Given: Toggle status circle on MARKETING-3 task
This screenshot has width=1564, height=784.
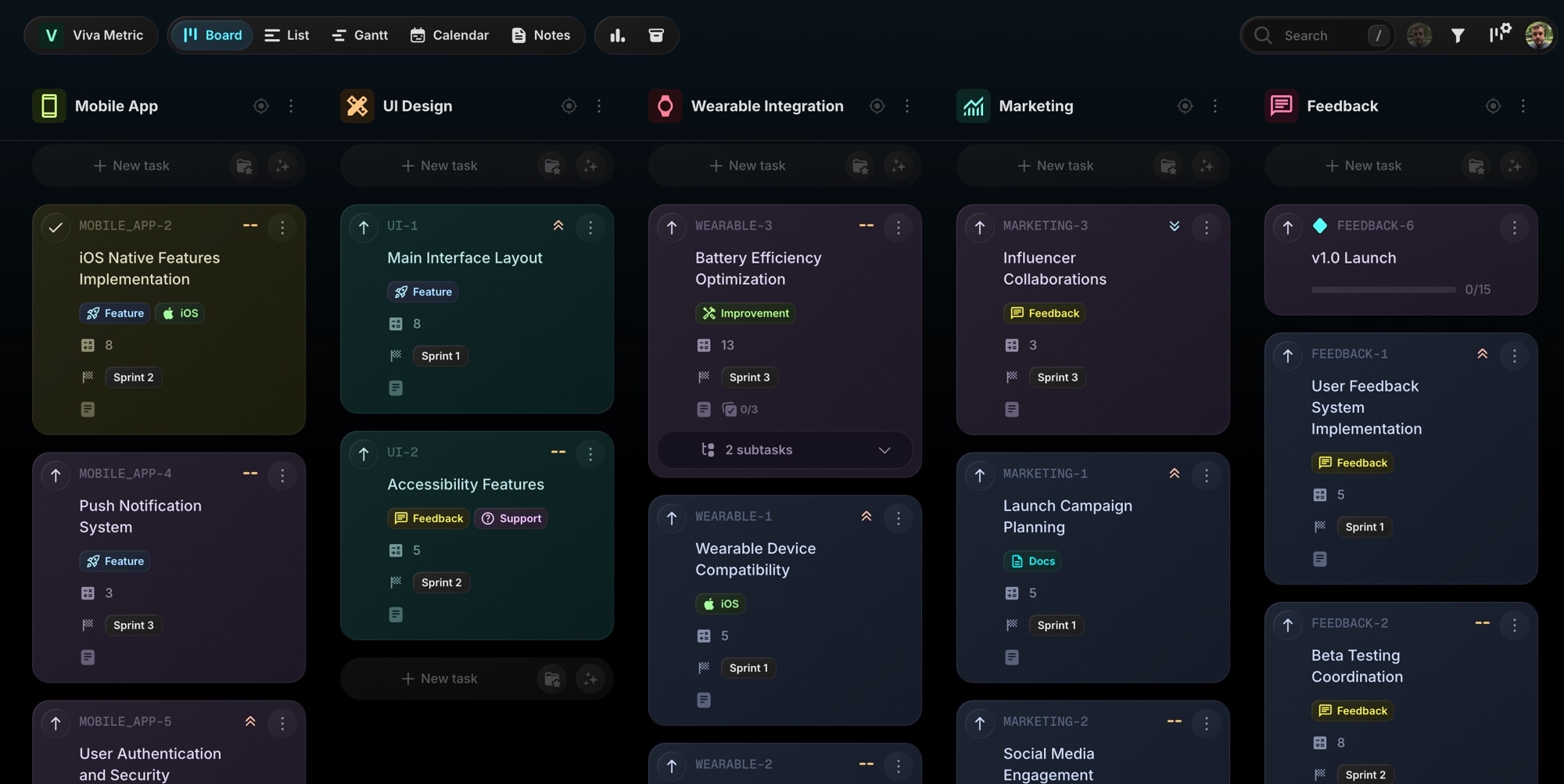Looking at the screenshot, I should coord(980,227).
